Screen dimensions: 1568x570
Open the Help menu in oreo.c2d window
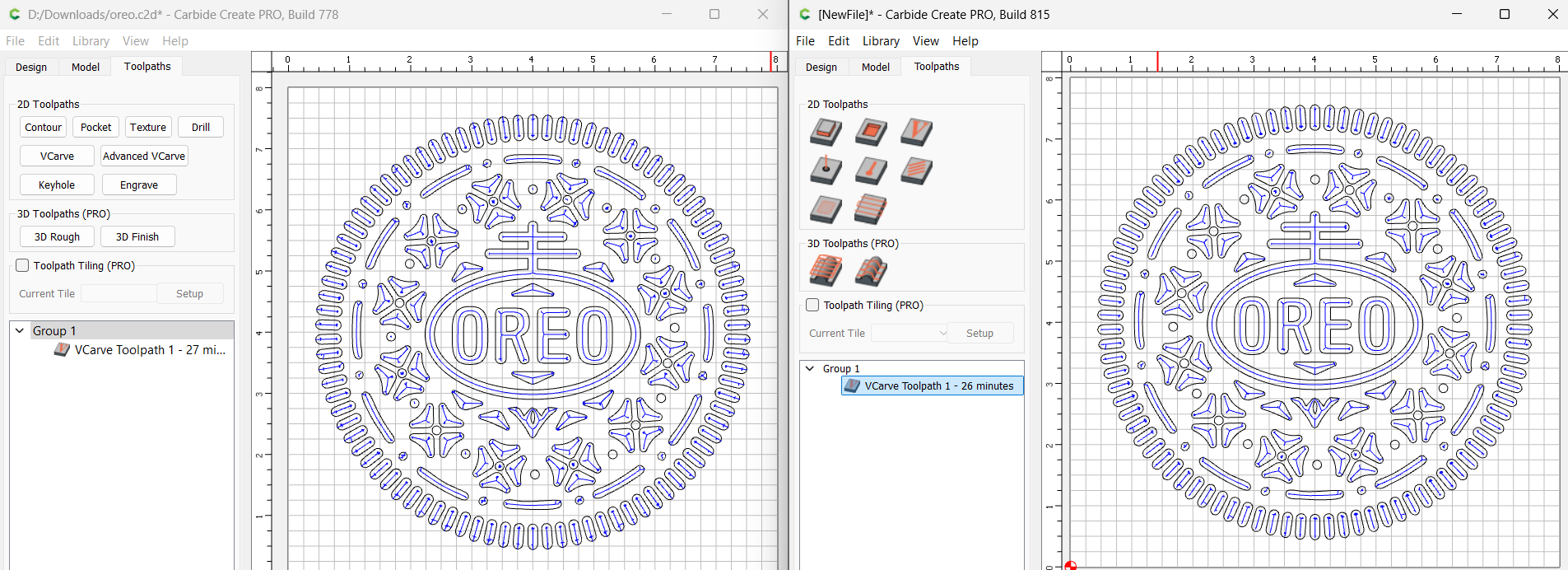click(x=175, y=40)
